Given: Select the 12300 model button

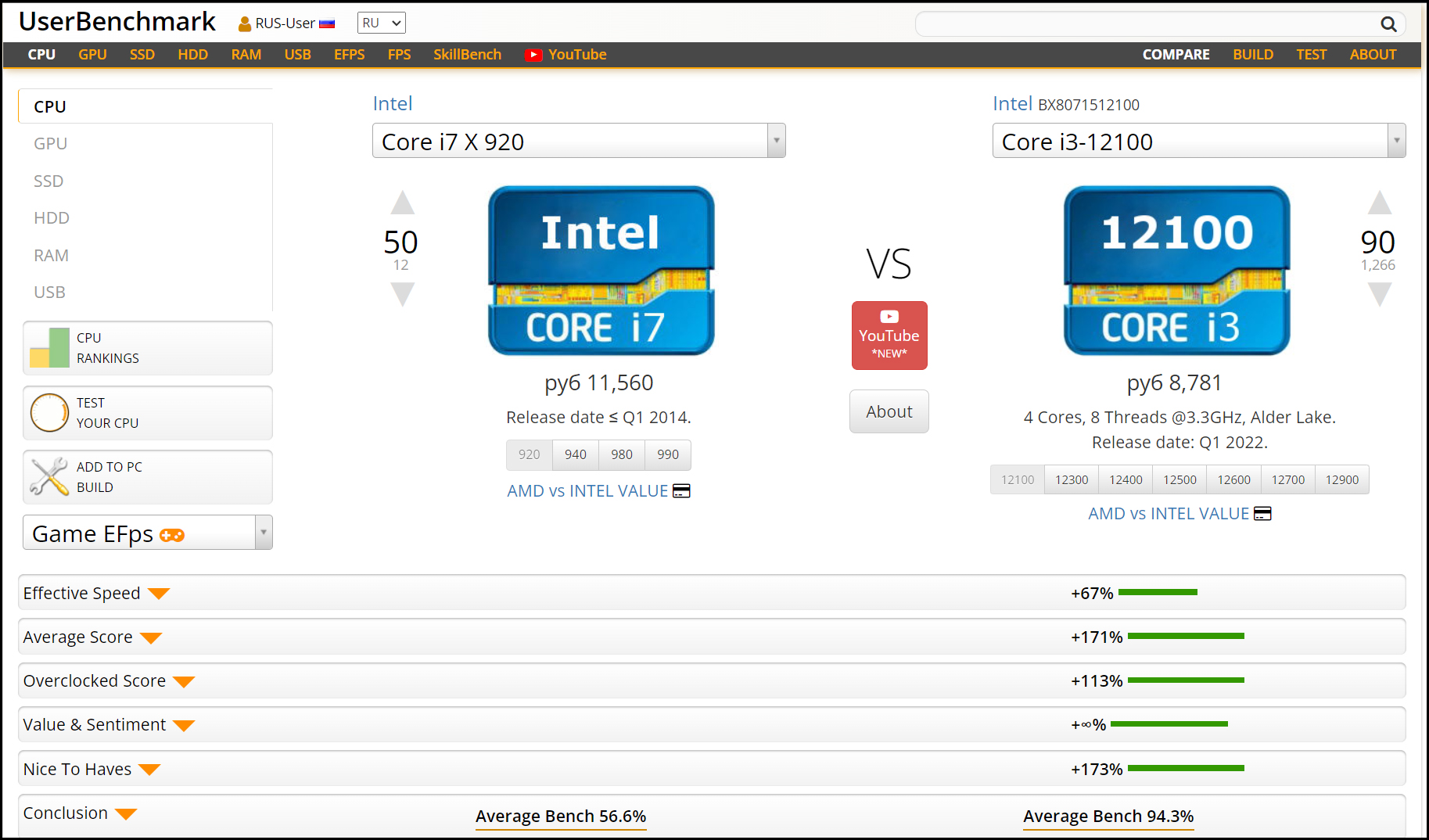Looking at the screenshot, I should pos(1072,479).
